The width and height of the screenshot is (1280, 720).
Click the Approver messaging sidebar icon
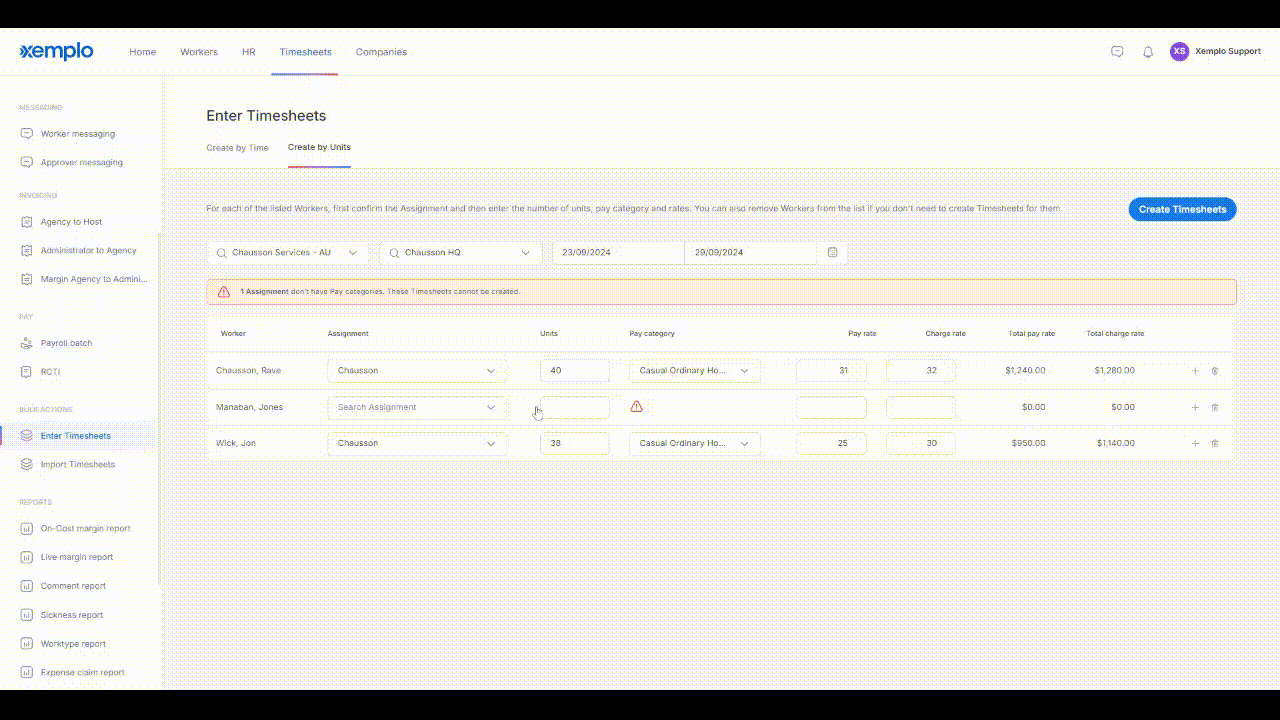click(x=27, y=162)
